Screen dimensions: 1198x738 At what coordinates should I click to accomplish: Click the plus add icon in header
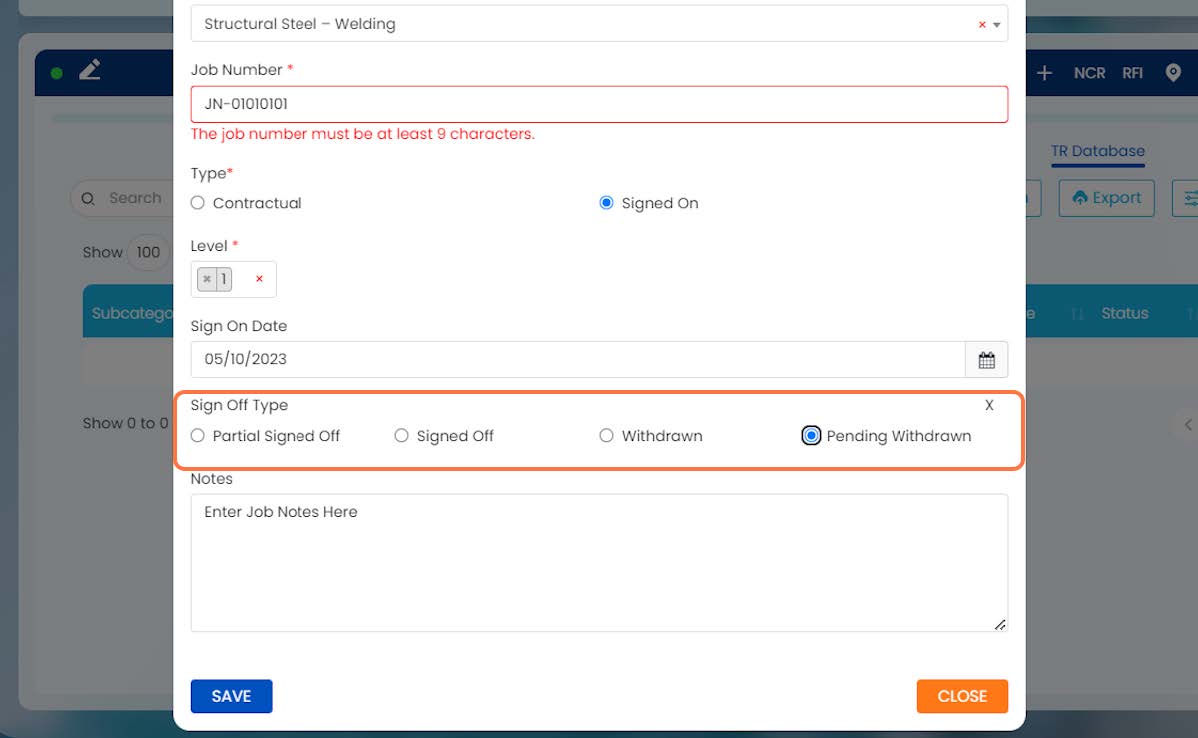coord(1044,73)
